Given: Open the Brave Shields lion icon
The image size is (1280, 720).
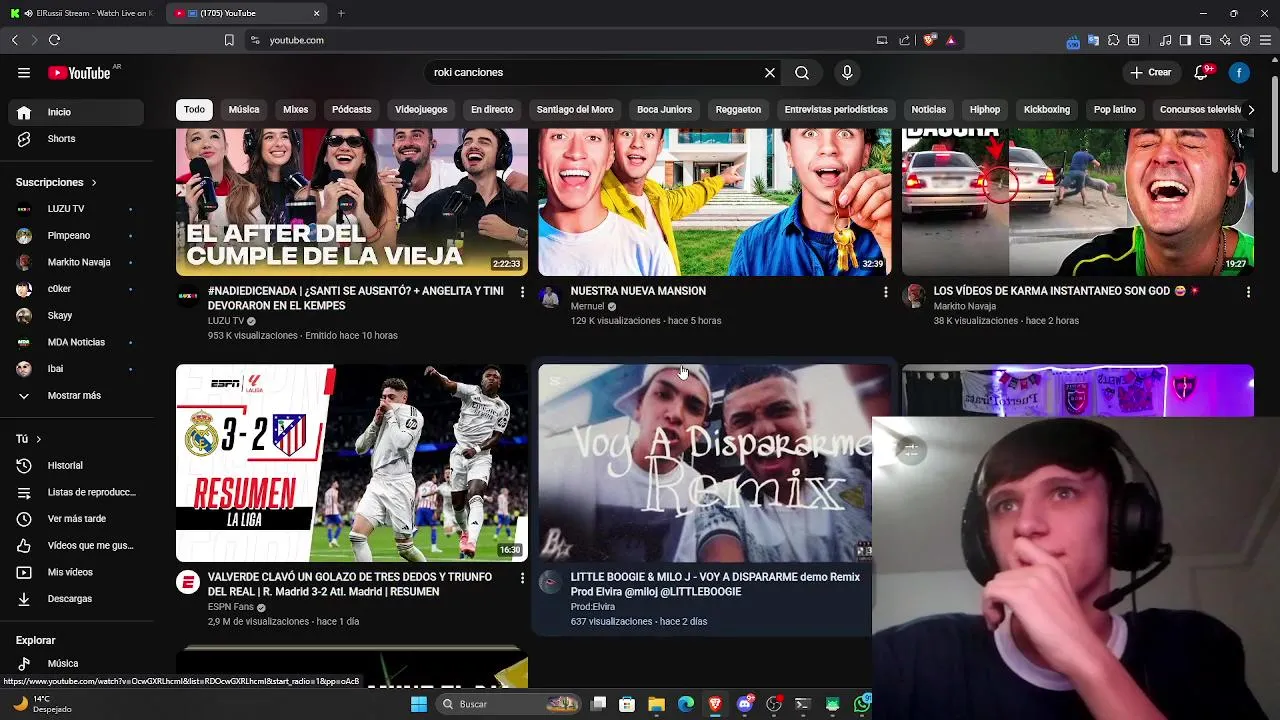Looking at the screenshot, I should coord(929,40).
